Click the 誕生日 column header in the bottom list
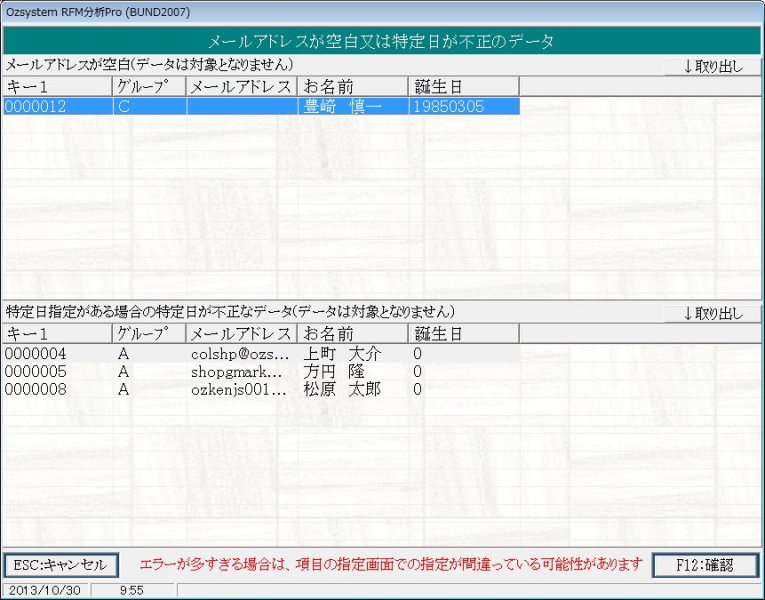Image resolution: width=765 pixels, height=600 pixels. (x=463, y=334)
